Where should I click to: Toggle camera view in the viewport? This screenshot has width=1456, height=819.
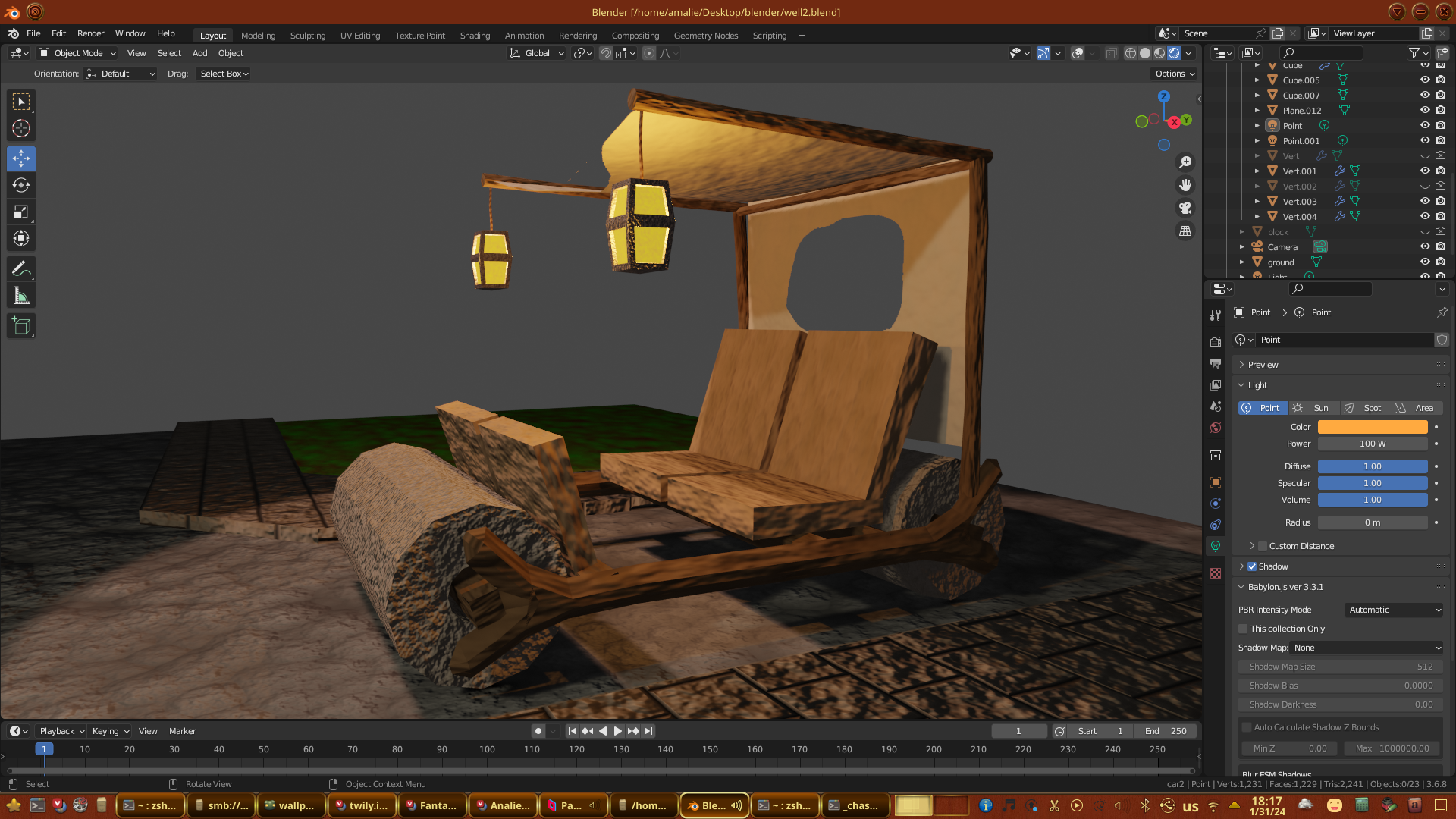[1185, 208]
